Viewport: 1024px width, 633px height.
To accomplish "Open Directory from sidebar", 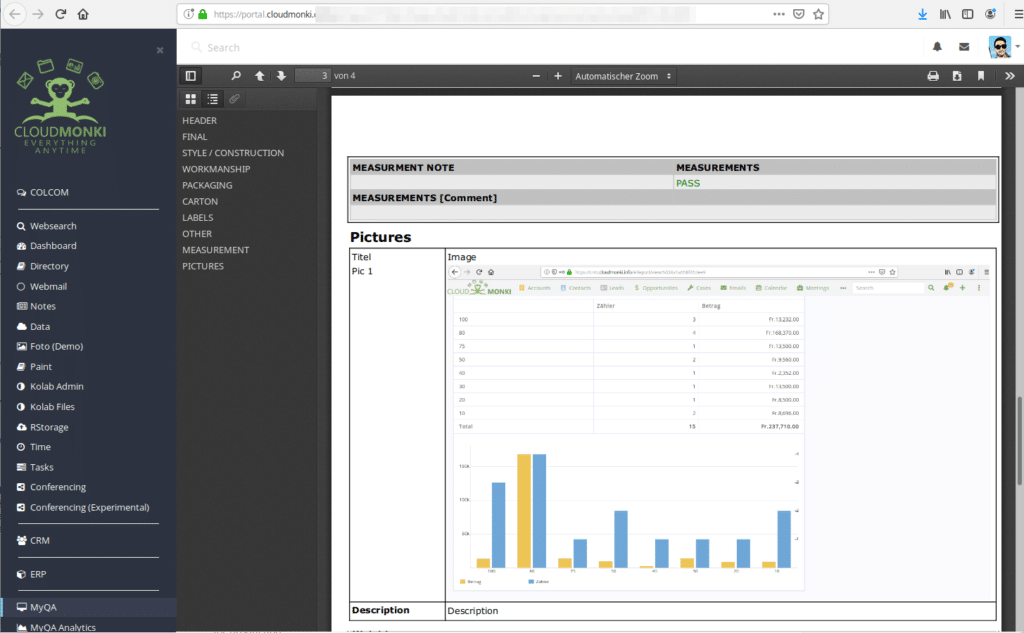I will [42, 266].
